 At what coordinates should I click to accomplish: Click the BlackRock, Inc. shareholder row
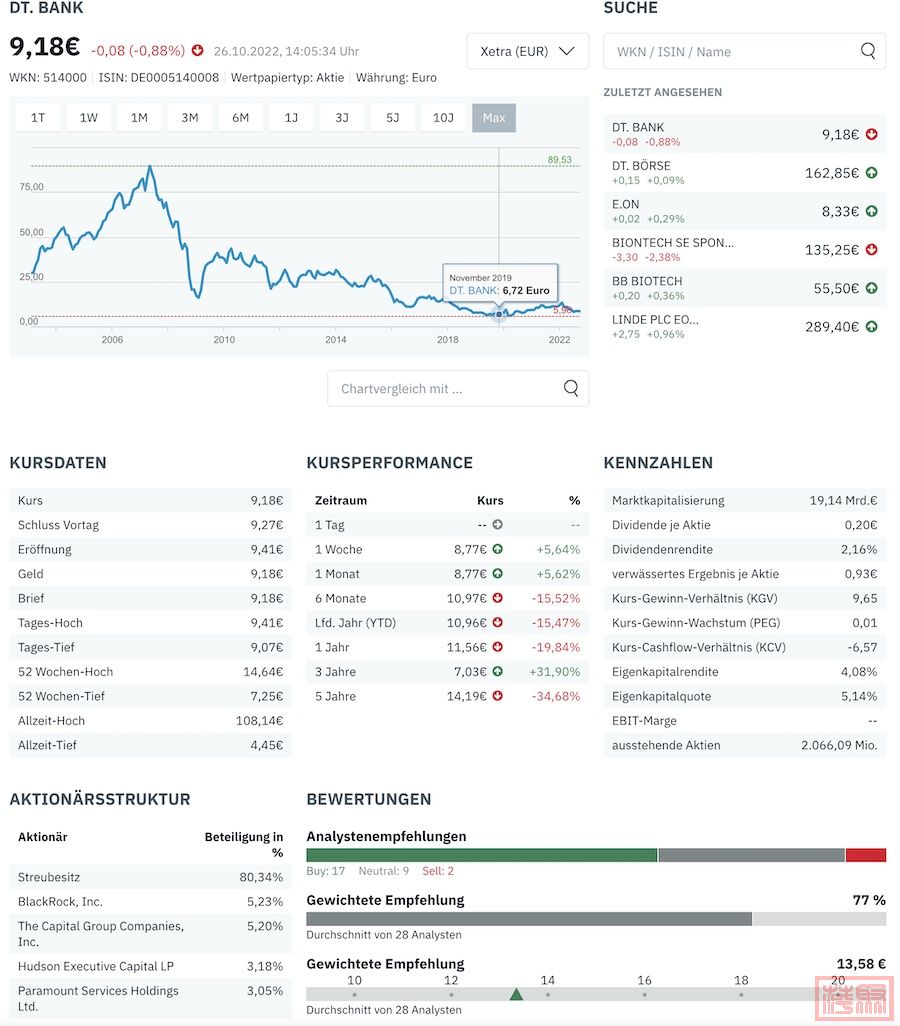[151, 902]
